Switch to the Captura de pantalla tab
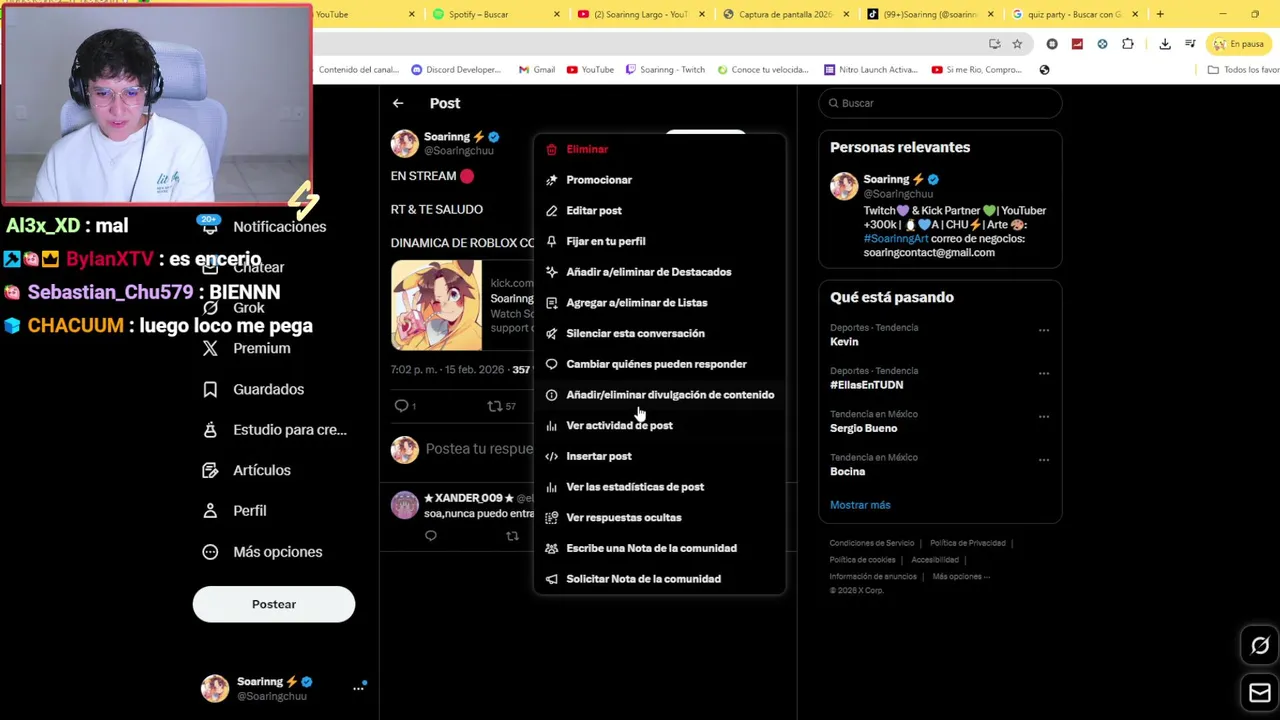Image resolution: width=1280 pixels, height=720 pixels. click(786, 14)
